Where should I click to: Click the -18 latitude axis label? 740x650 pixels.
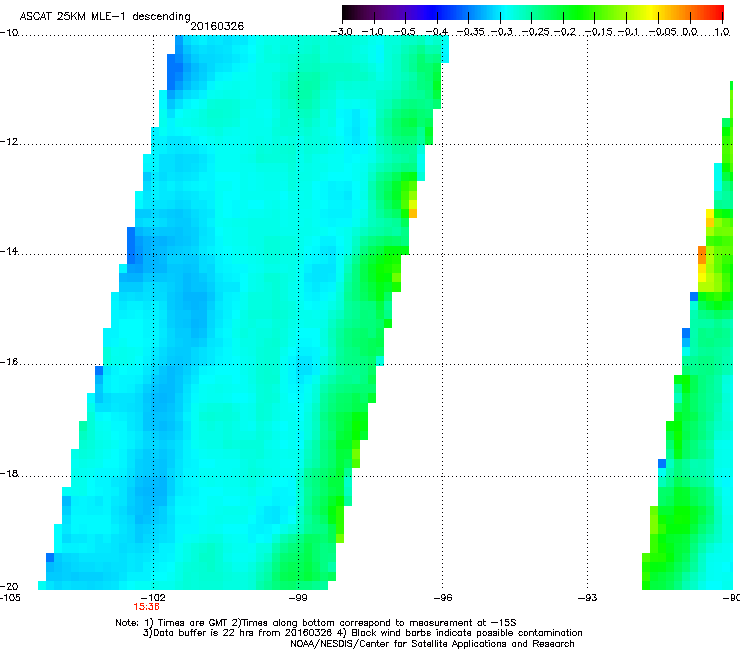pyautogui.click(x=9, y=473)
